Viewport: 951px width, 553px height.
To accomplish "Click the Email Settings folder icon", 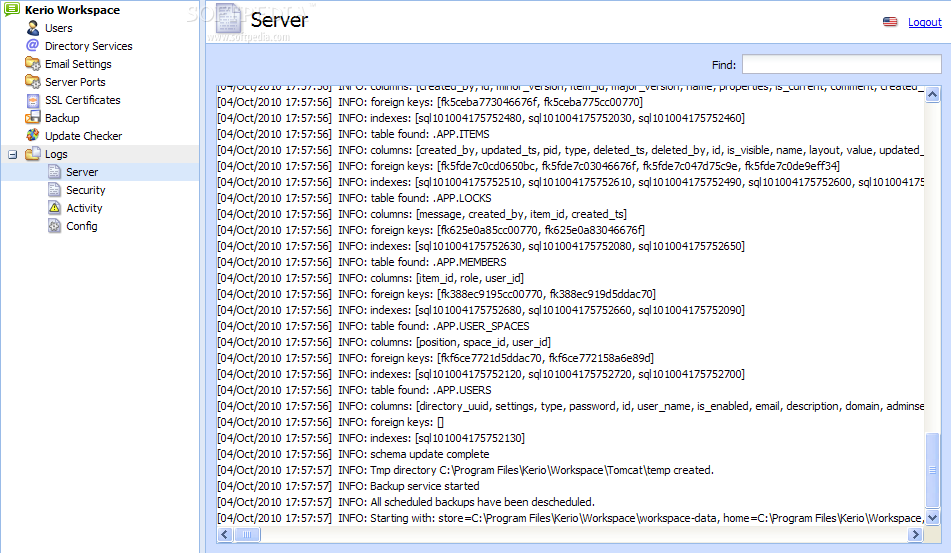I will click(x=33, y=64).
